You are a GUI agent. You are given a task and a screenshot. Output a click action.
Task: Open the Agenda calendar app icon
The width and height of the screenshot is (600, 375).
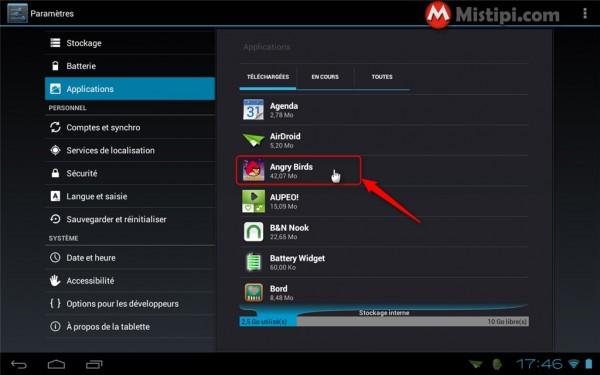point(253,109)
